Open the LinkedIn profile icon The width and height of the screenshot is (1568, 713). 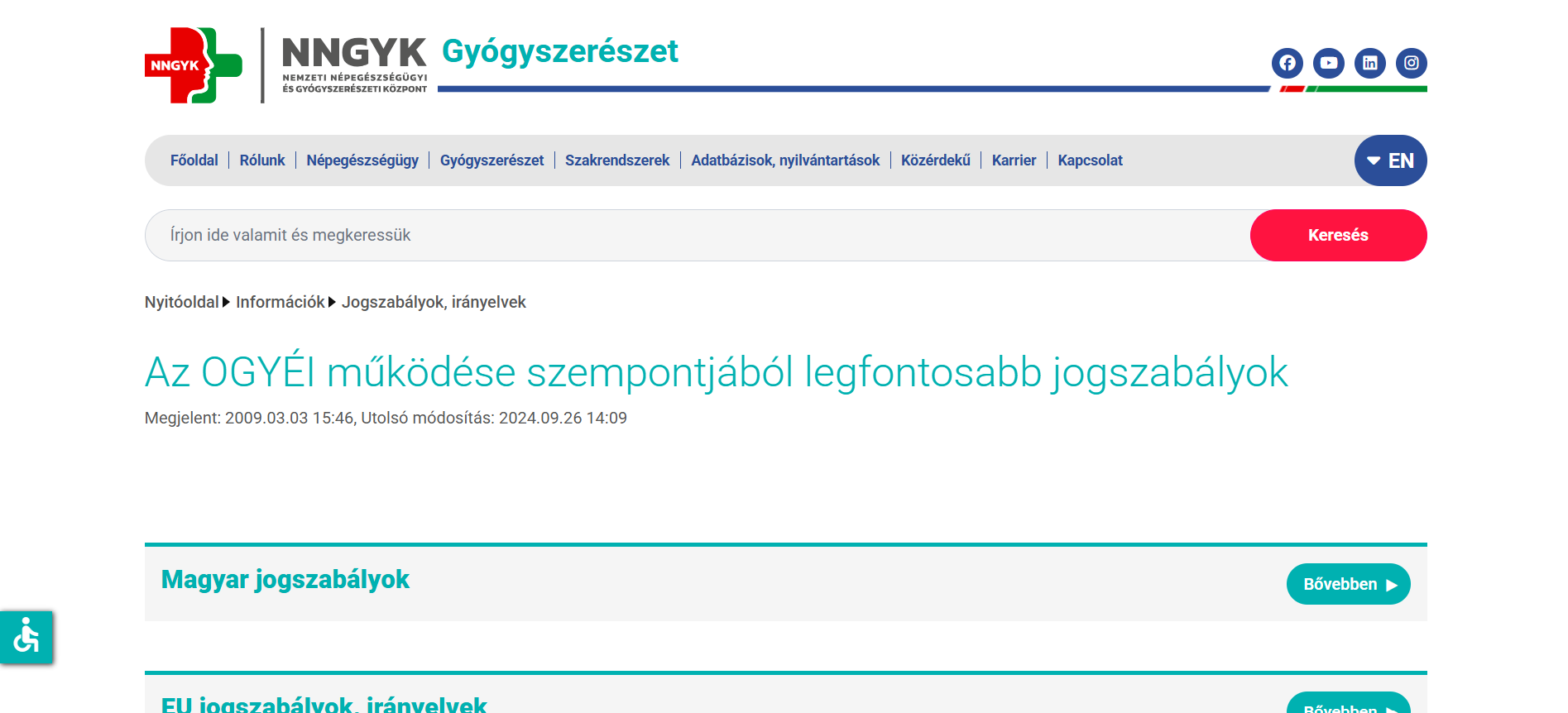[x=1369, y=63]
